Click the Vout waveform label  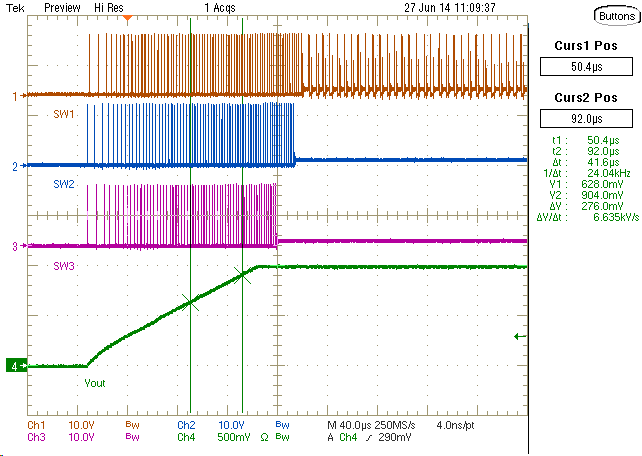coord(96,382)
